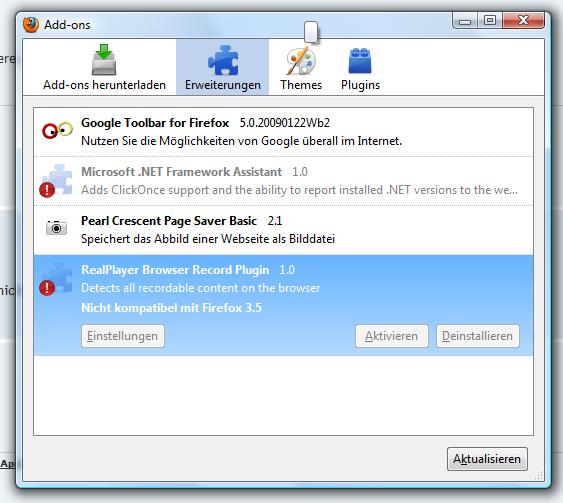The height and width of the screenshot is (503, 563).
Task: Click the Firefox logo in title bar
Action: 31,25
